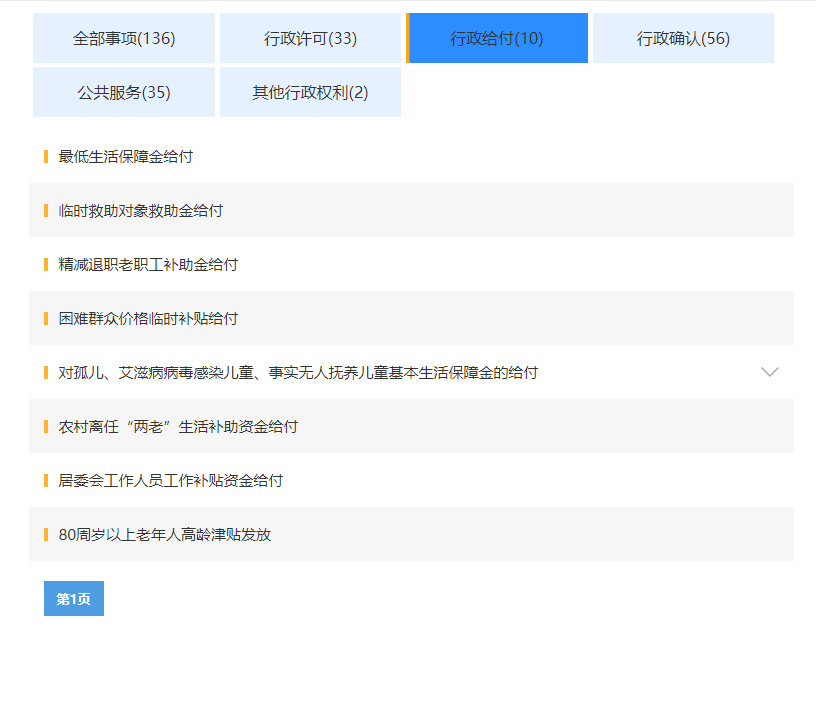Expand the 对孤儿、艾滋病病毒感染儿童 item chevron
Screen dimensions: 816x711
point(769,372)
